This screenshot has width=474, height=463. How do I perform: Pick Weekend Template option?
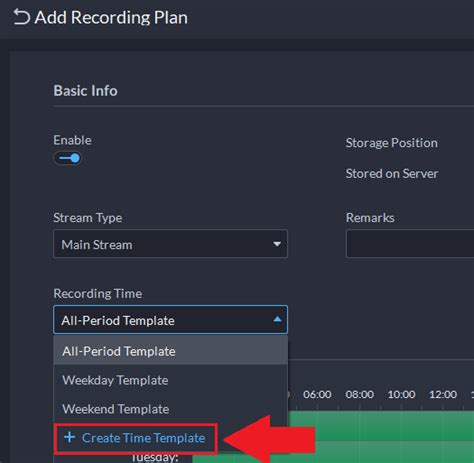click(170, 409)
